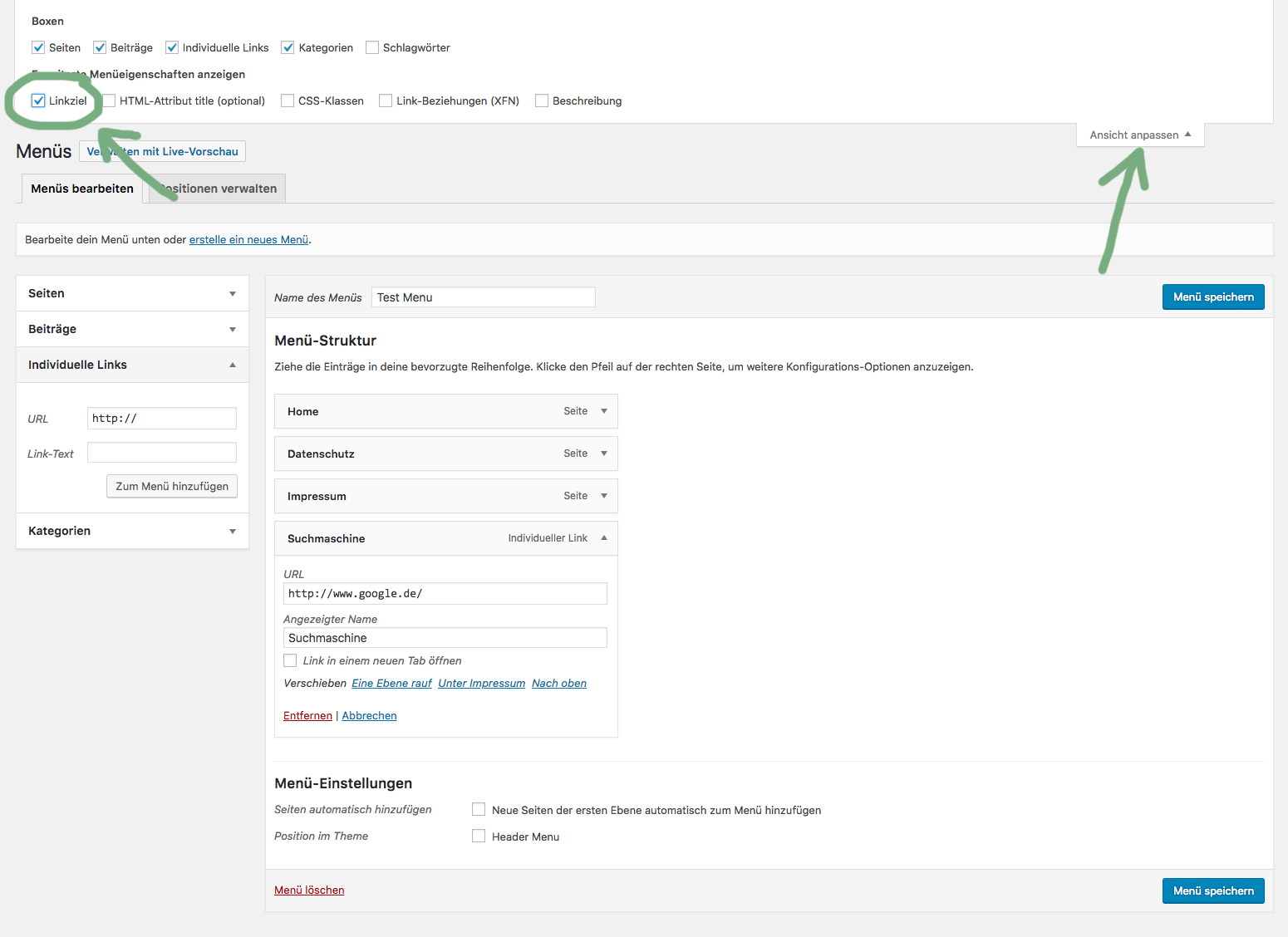Check Link in einem neuen Tab öffnen
The width and height of the screenshot is (1288, 937).
click(x=290, y=660)
